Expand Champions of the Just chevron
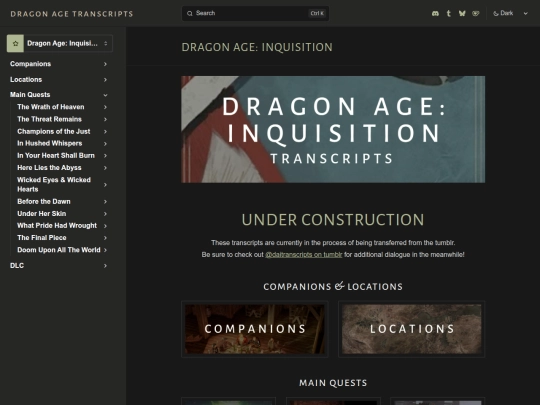 point(105,132)
